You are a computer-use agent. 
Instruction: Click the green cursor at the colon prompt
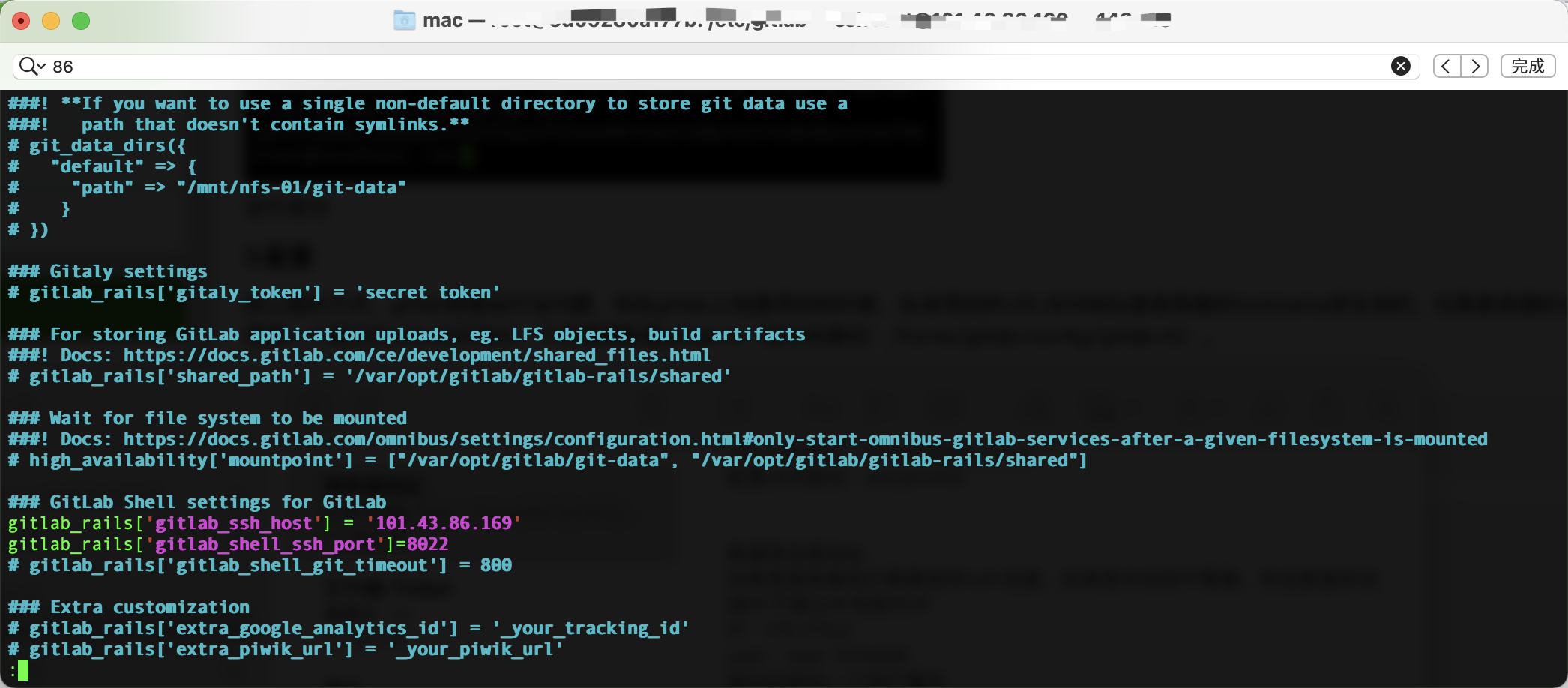[x=23, y=670]
